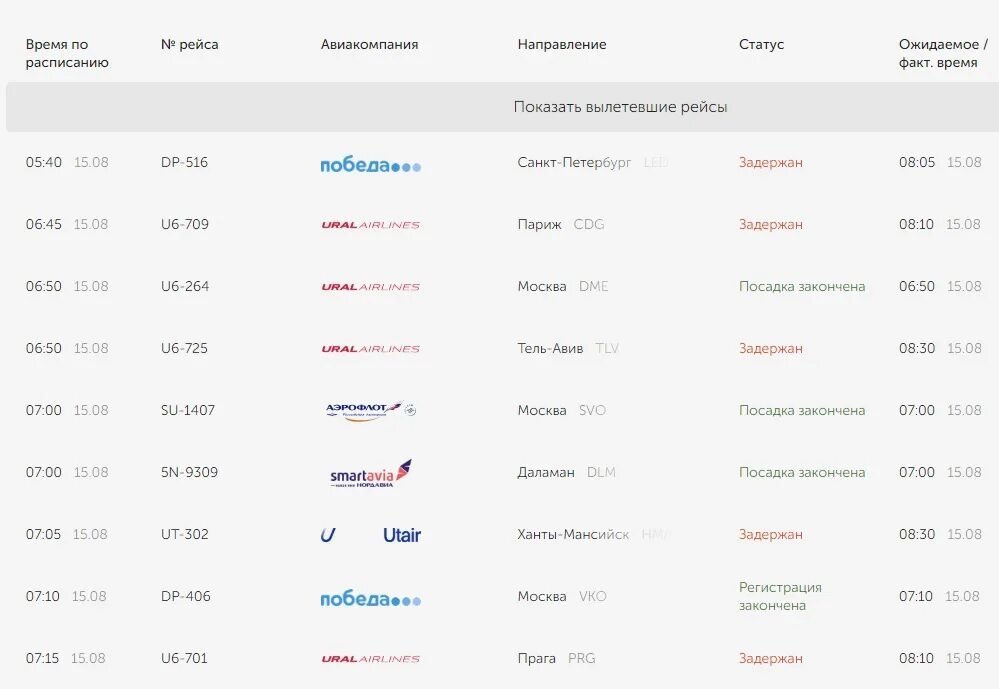This screenshot has width=999, height=689.
Task: Click the Utair logo for UT-302
Action: (x=370, y=535)
